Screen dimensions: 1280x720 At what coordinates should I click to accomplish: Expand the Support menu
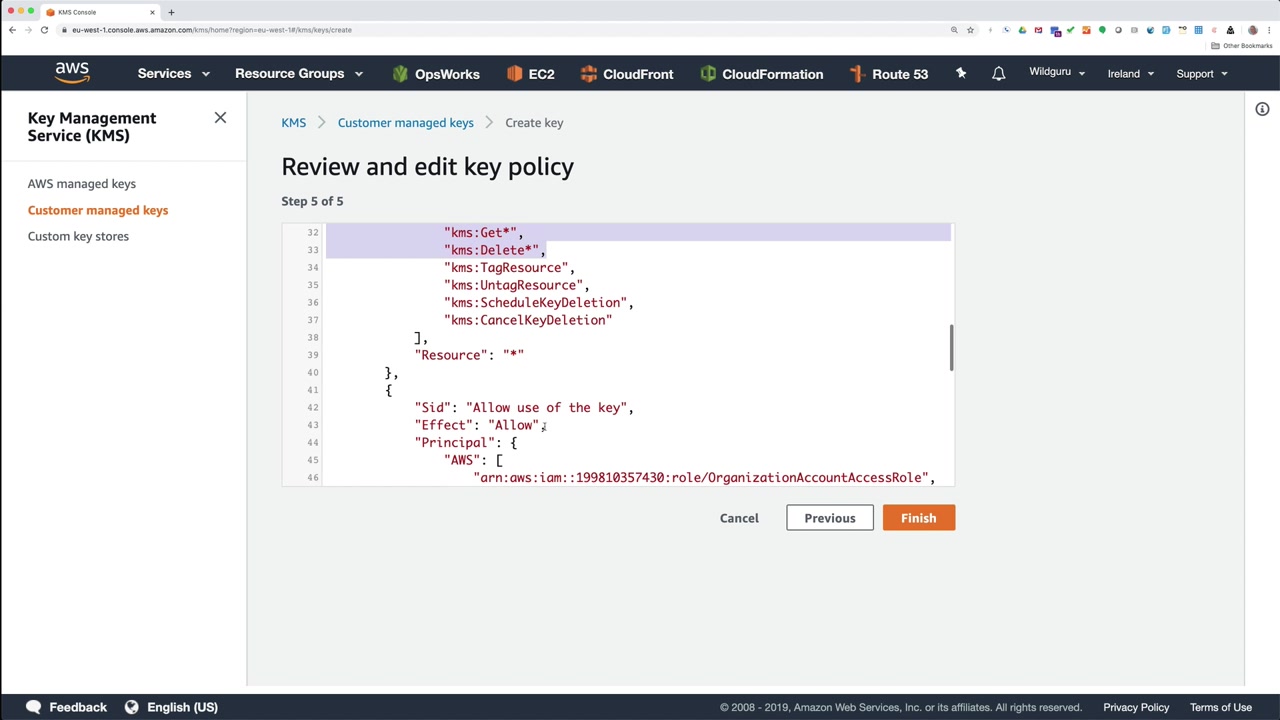(x=1201, y=73)
